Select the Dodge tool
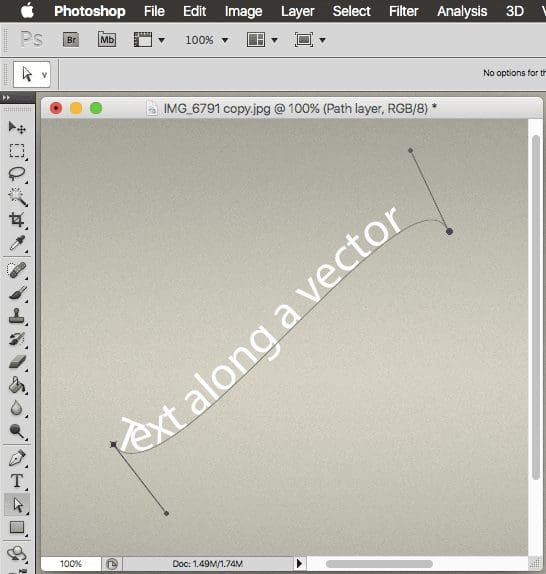Screen dimensions: 546x574 [x=17, y=431]
